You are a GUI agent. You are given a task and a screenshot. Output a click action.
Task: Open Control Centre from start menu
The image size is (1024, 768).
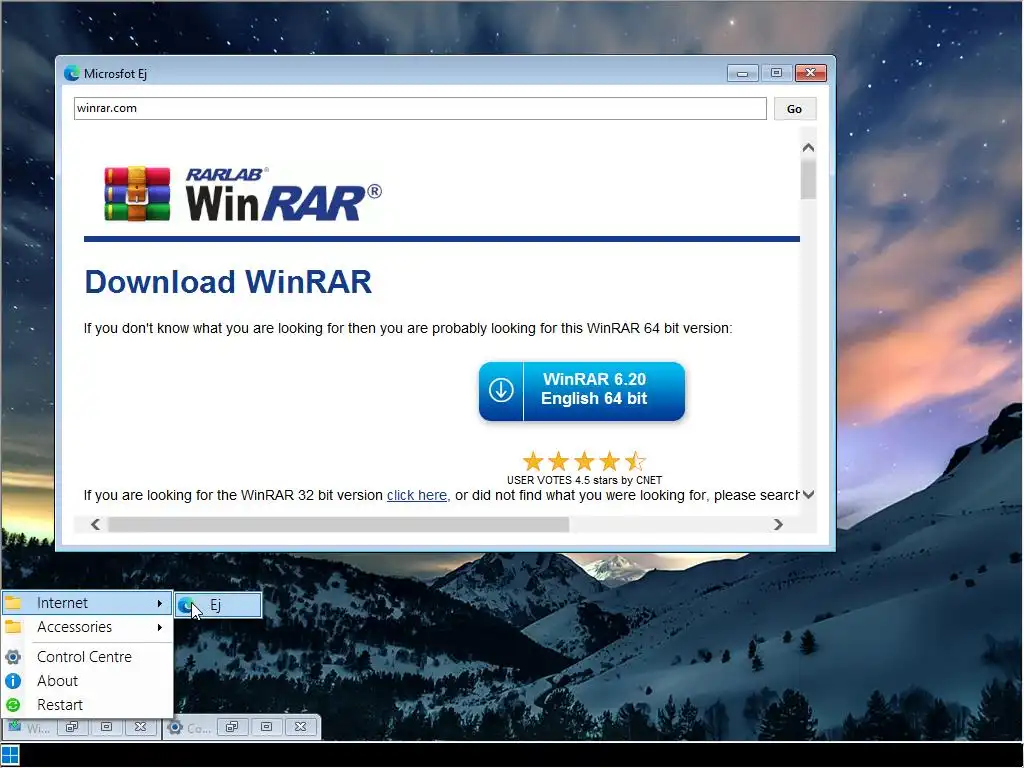point(88,656)
